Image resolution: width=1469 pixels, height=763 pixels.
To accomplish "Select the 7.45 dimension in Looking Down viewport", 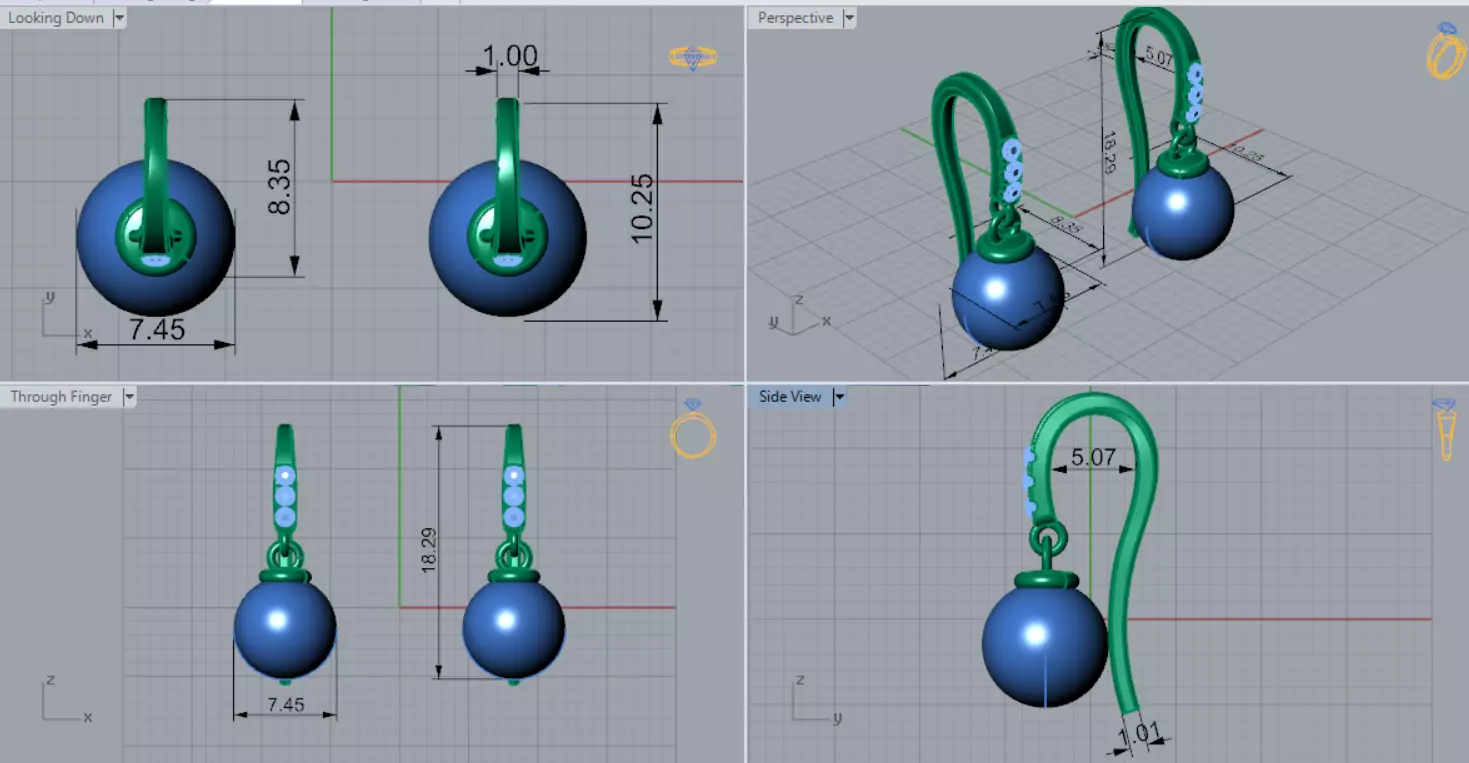I will pyautogui.click(x=157, y=329).
